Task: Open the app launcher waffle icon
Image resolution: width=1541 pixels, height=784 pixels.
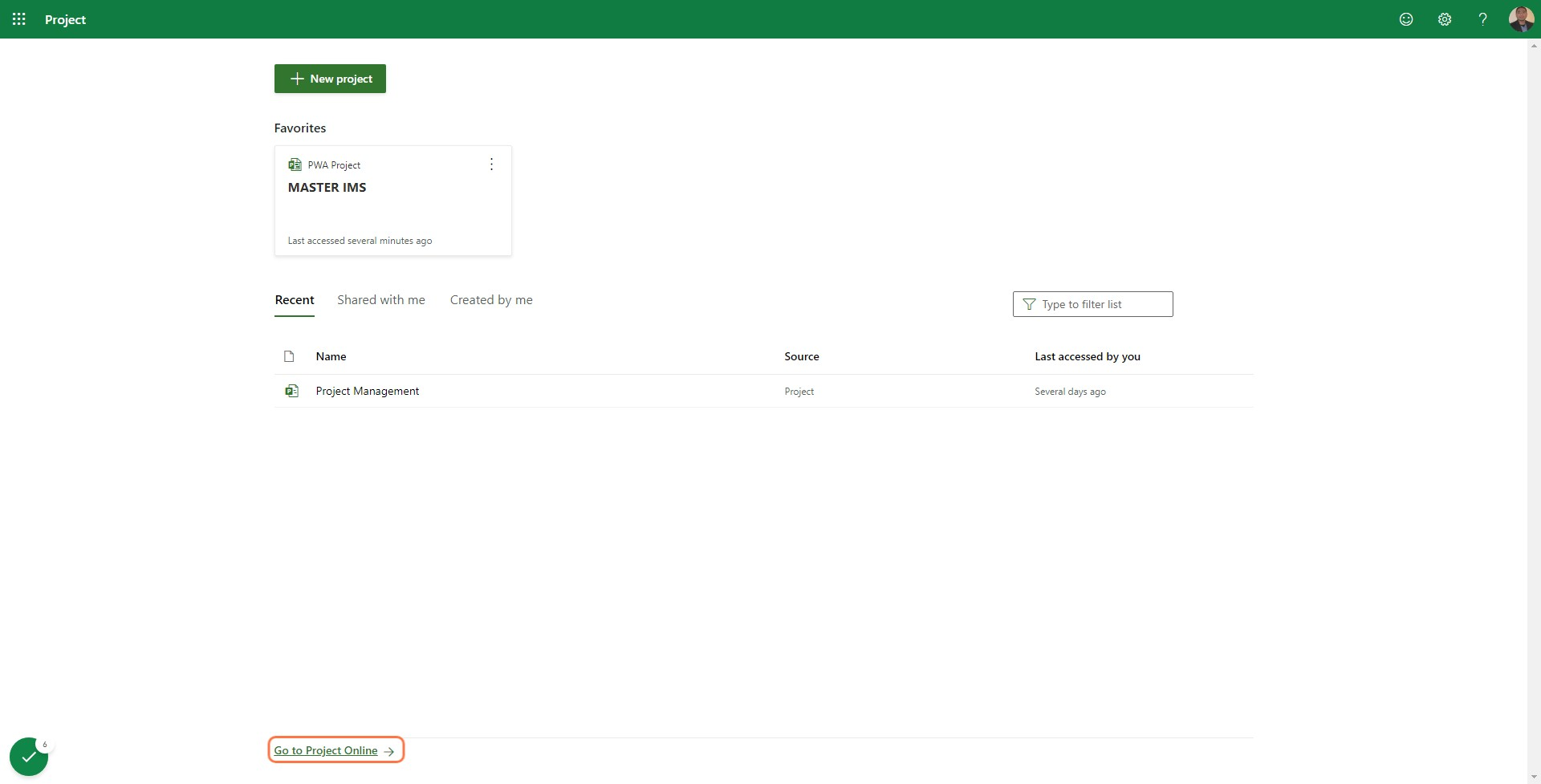Action: pyautogui.click(x=19, y=19)
